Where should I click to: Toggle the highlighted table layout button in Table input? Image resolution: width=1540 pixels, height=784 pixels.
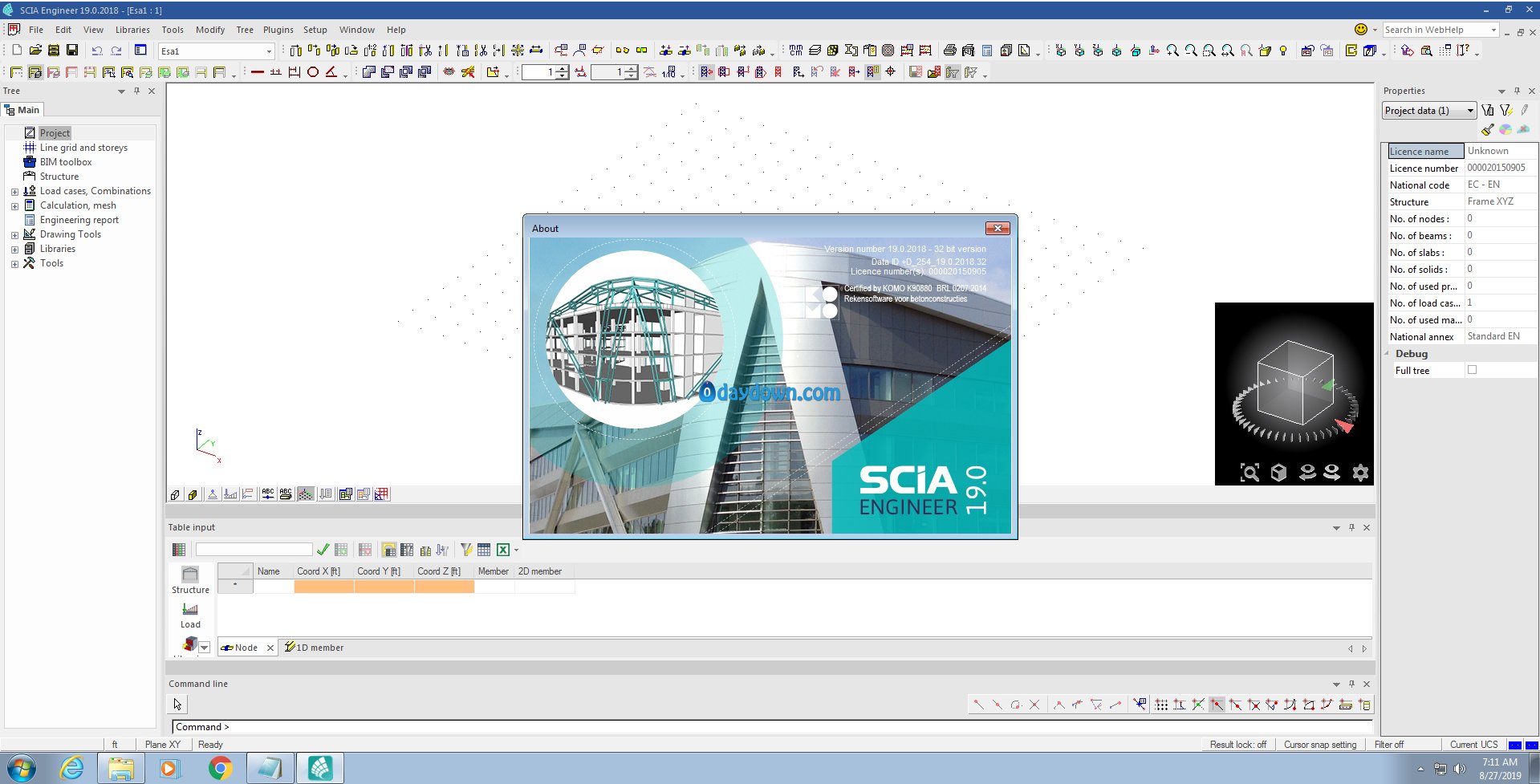(x=388, y=550)
